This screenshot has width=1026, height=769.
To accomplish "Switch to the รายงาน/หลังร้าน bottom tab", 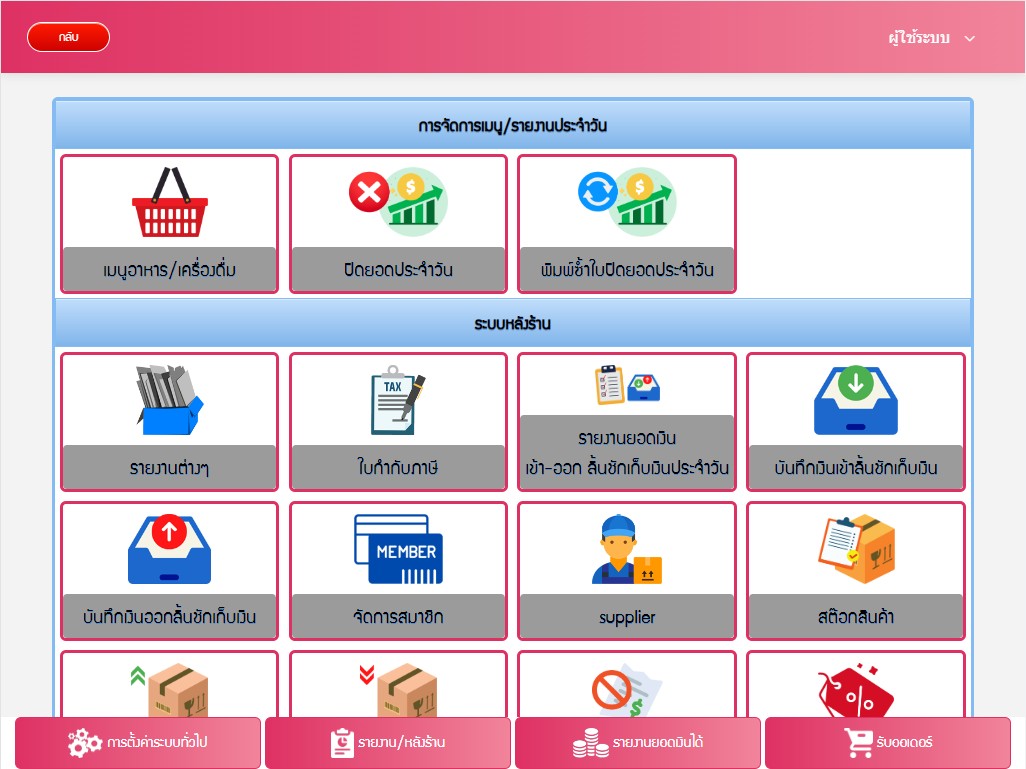I will click(388, 743).
